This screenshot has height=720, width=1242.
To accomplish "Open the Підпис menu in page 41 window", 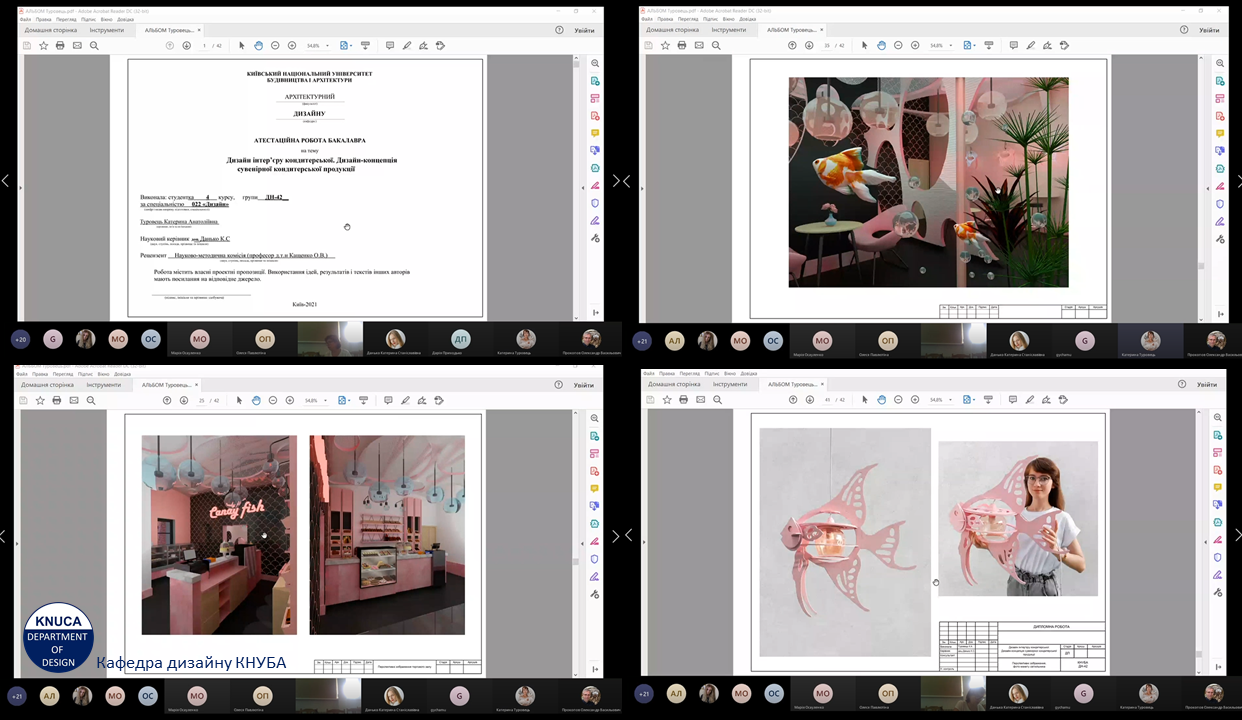I will 713,374.
